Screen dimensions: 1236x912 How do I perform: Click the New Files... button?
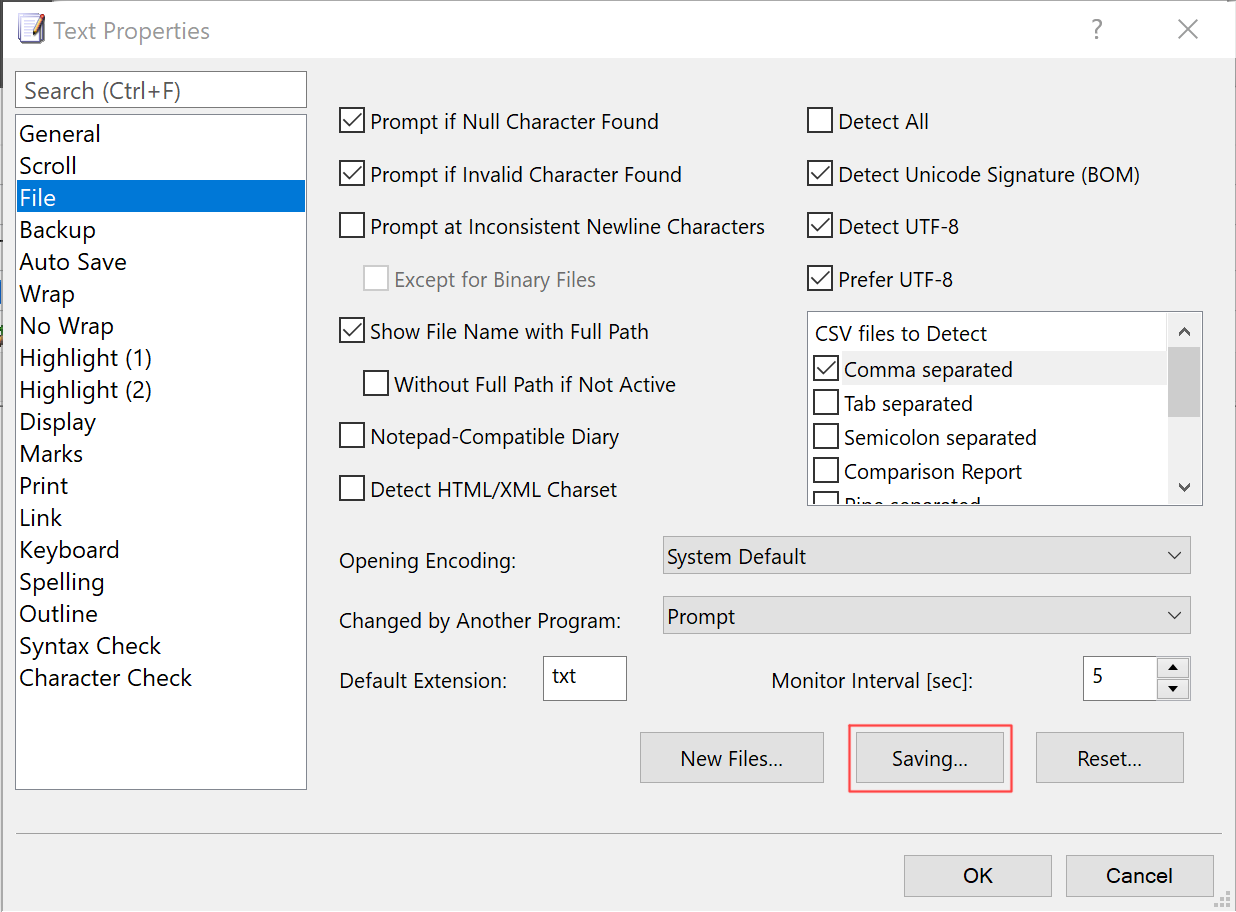pyautogui.click(x=732, y=758)
